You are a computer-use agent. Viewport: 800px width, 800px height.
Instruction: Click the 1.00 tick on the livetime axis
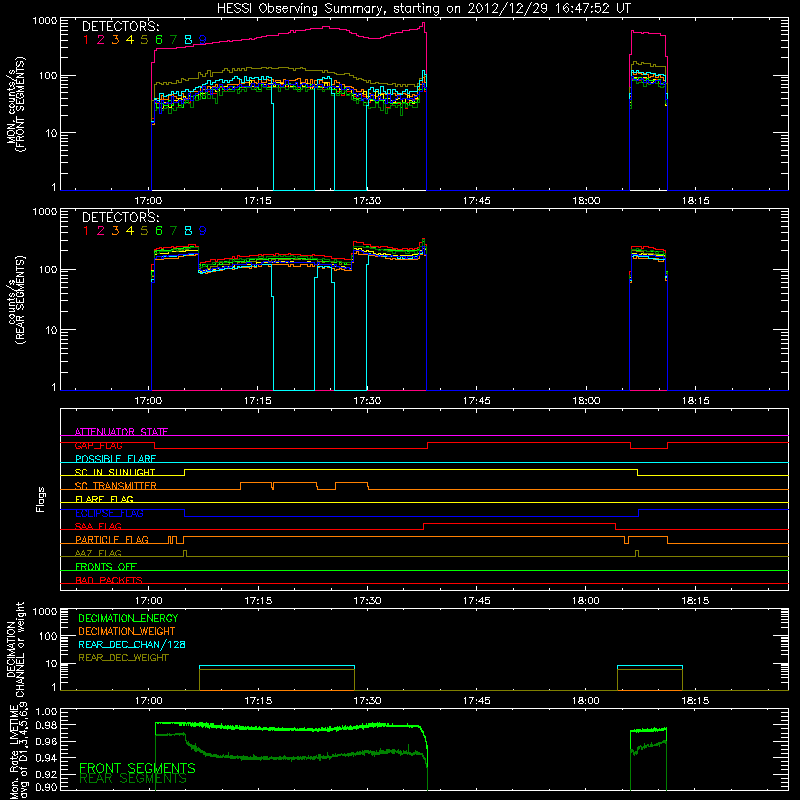[x=46, y=711]
